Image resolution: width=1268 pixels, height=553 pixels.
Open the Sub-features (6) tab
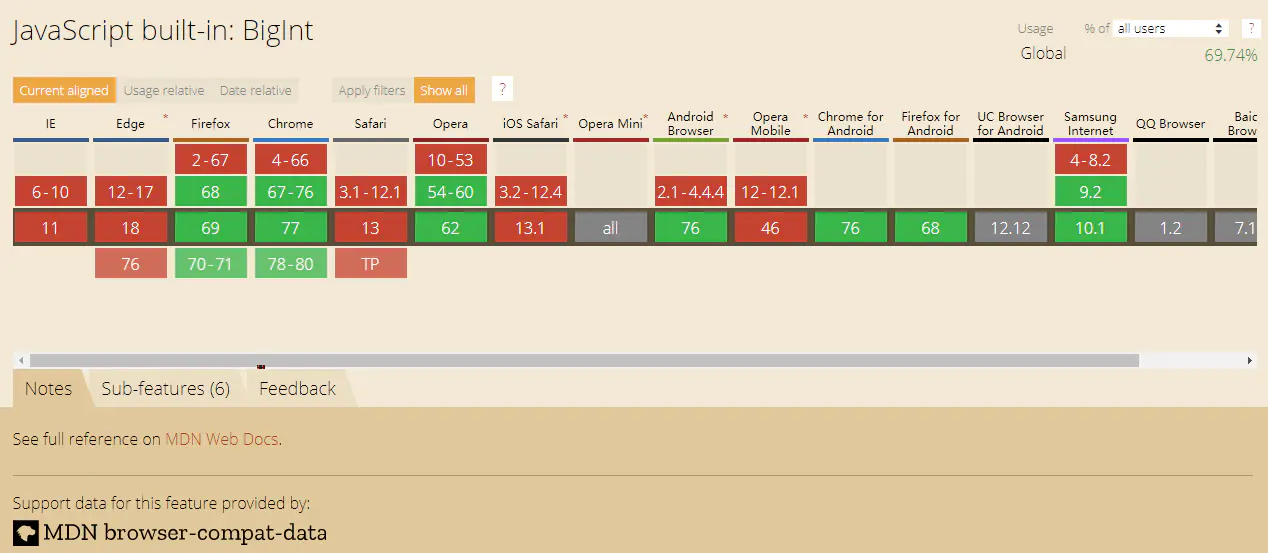click(x=165, y=389)
